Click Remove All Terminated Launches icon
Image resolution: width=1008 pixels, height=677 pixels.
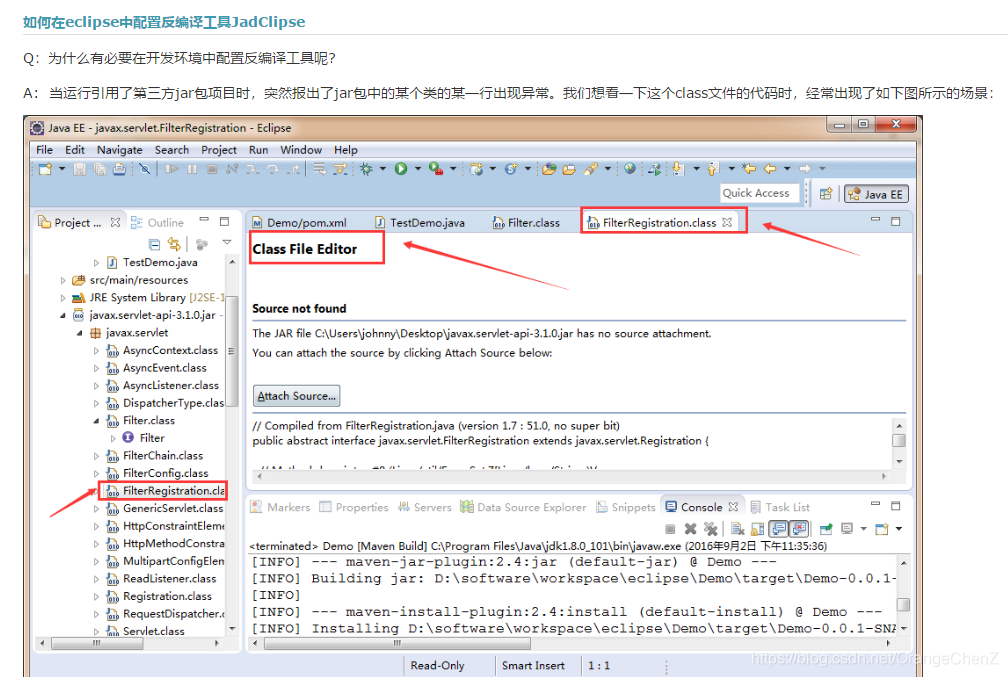[710, 528]
